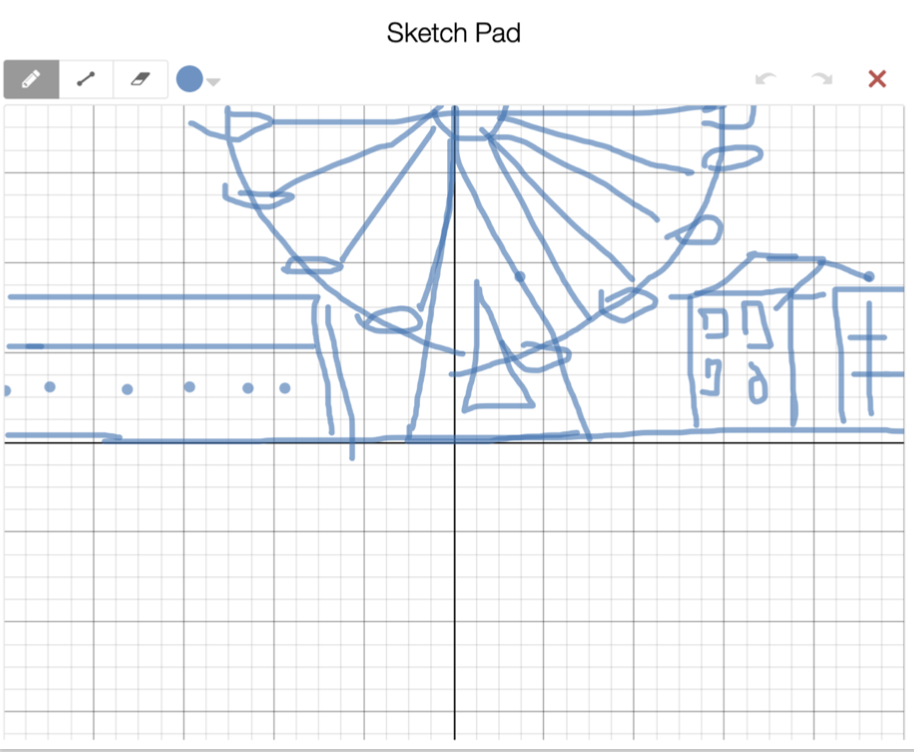Screen dimensions: 914x752
Task: Click the graph origin point
Action: pos(455,443)
